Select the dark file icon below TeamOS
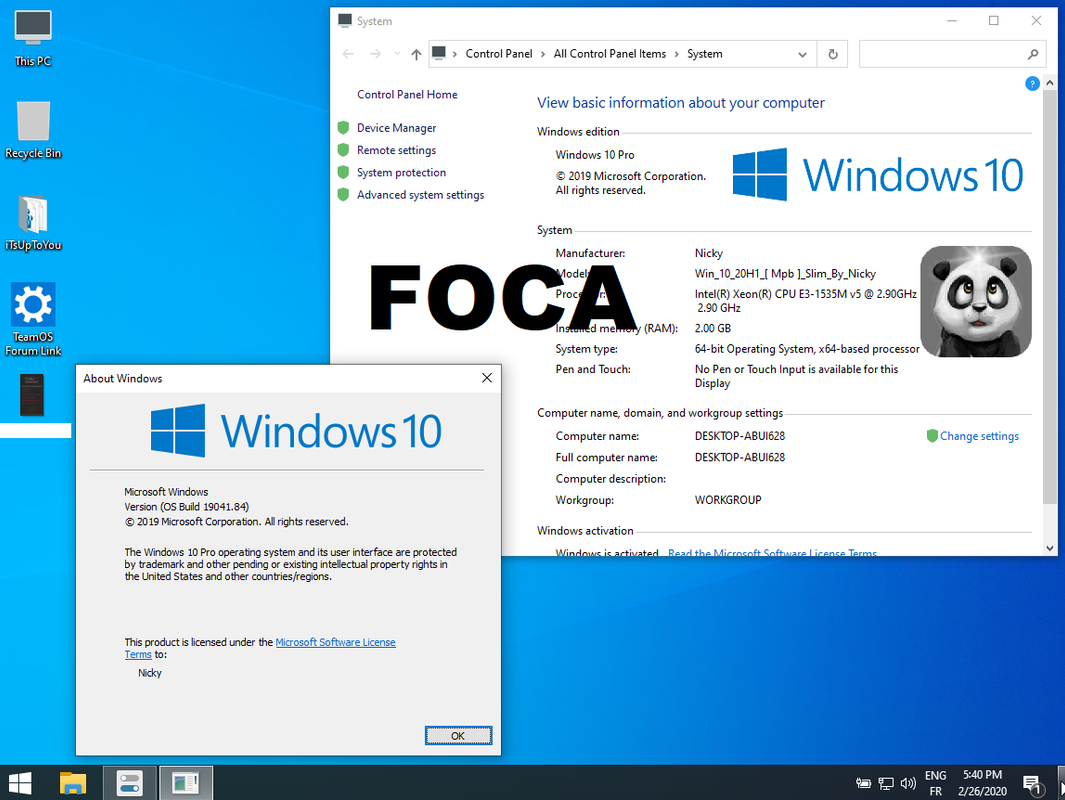 click(31, 395)
